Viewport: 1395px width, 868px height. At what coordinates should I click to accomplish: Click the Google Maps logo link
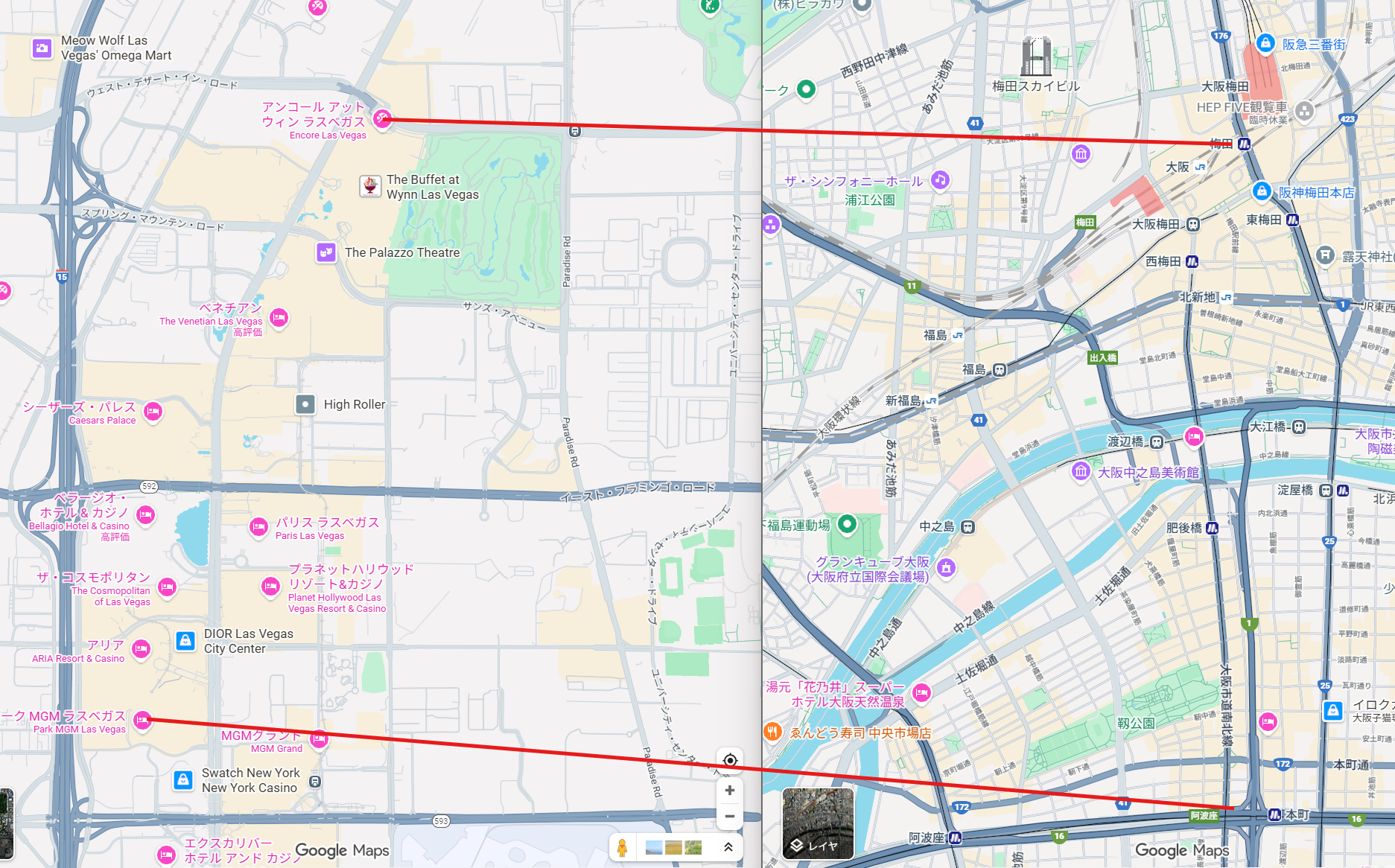click(341, 850)
